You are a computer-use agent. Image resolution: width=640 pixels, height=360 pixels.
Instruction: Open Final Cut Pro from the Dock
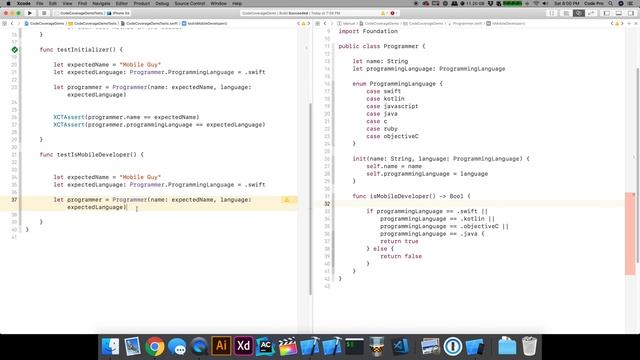pos(288,347)
